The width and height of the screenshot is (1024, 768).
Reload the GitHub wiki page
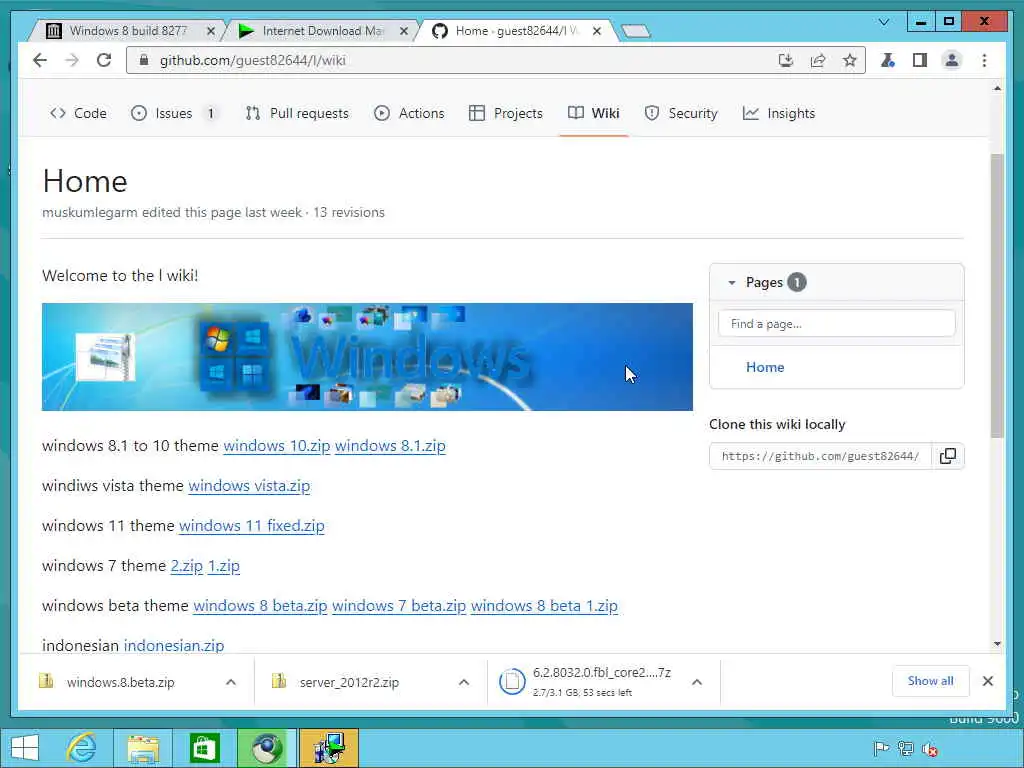click(104, 61)
